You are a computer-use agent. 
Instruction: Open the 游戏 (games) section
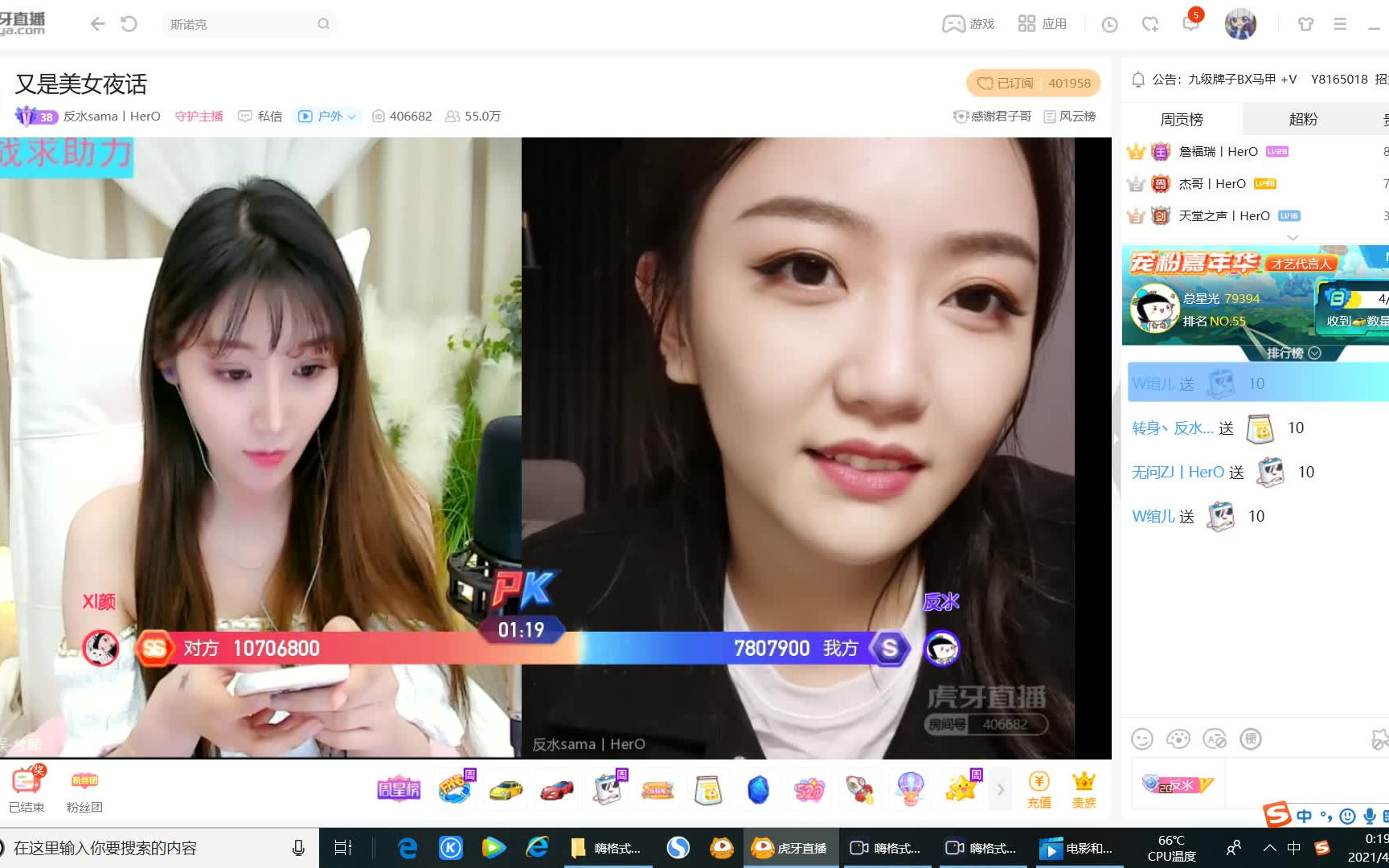[967, 23]
